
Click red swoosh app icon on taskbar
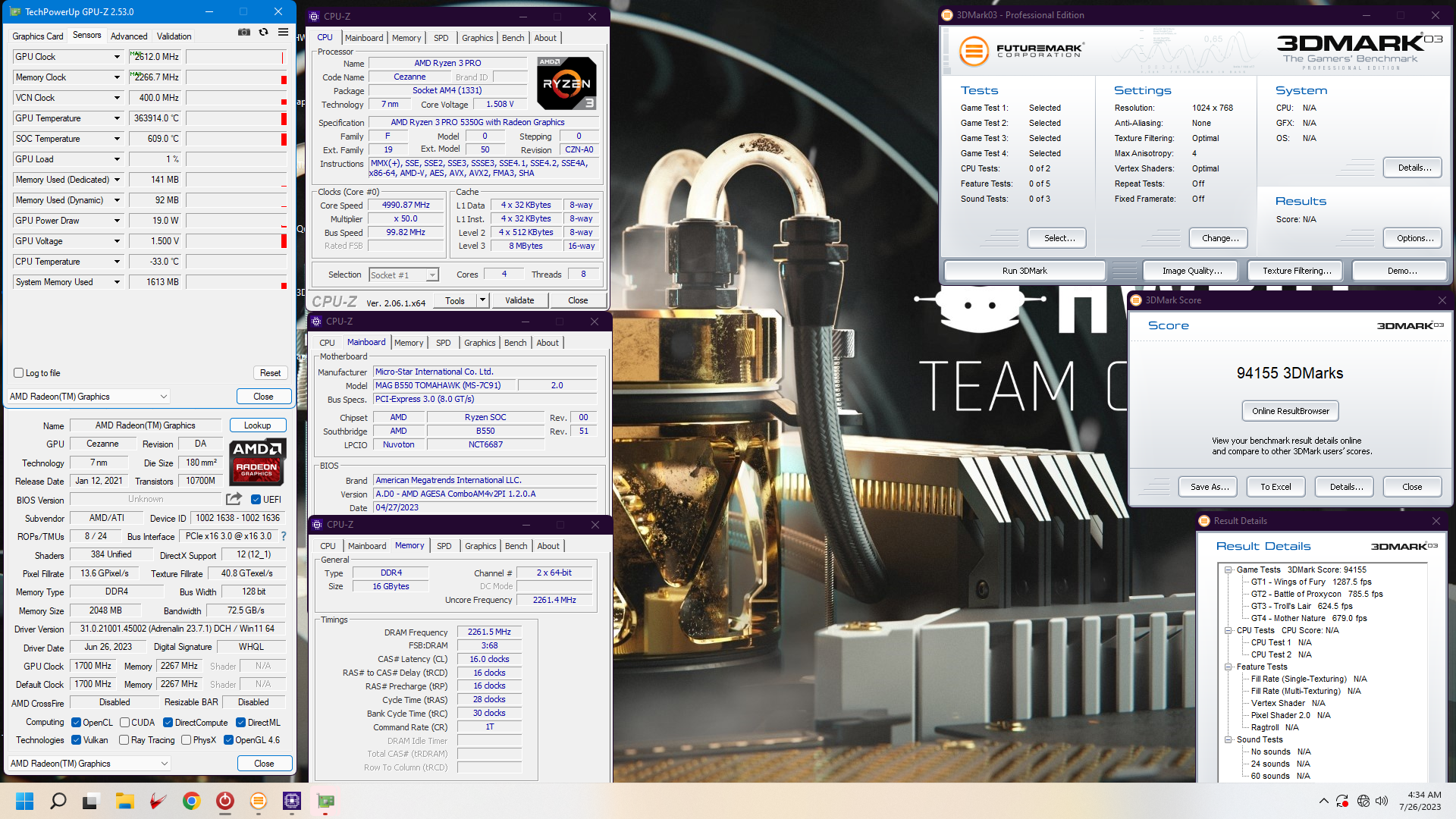158,801
